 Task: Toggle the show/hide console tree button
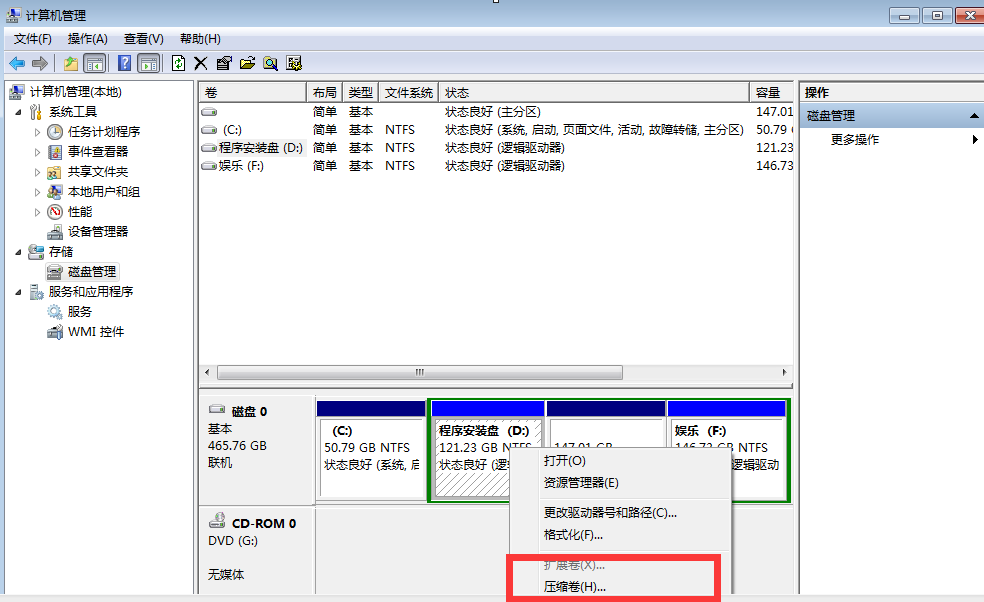click(94, 63)
